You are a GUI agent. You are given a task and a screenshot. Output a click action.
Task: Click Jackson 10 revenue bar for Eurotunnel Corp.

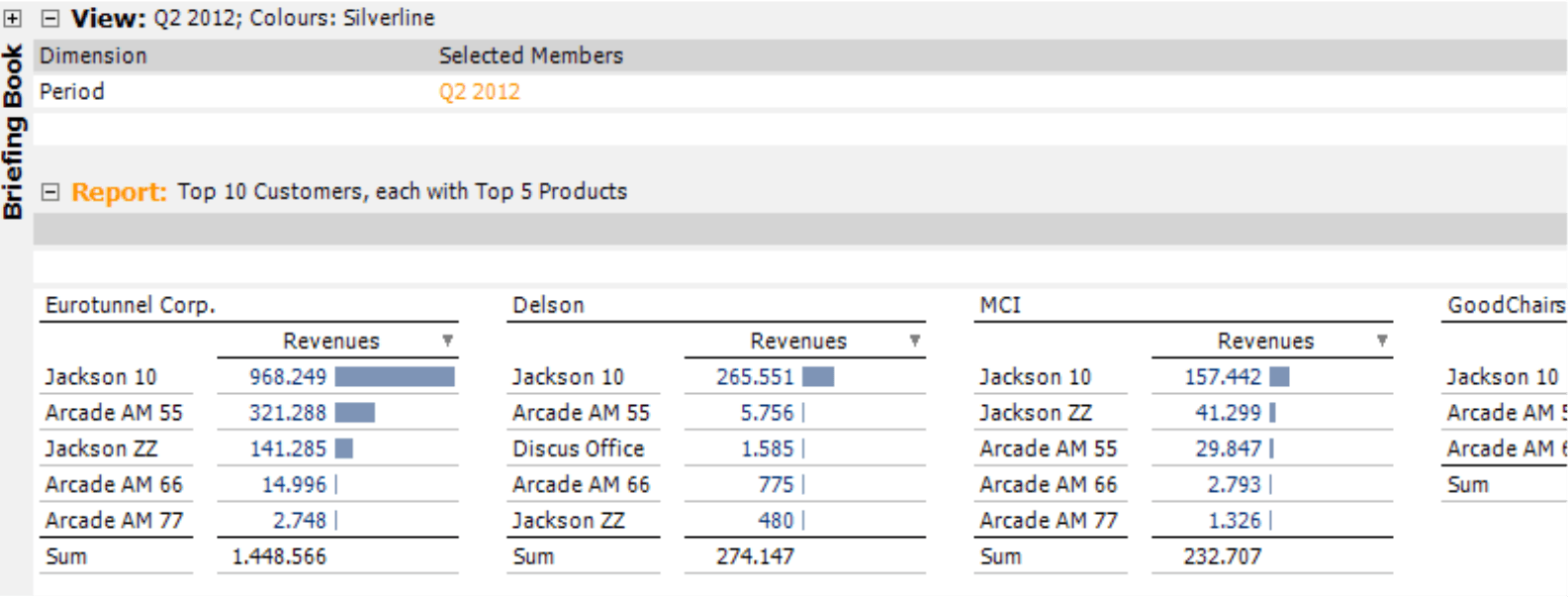[x=395, y=377]
